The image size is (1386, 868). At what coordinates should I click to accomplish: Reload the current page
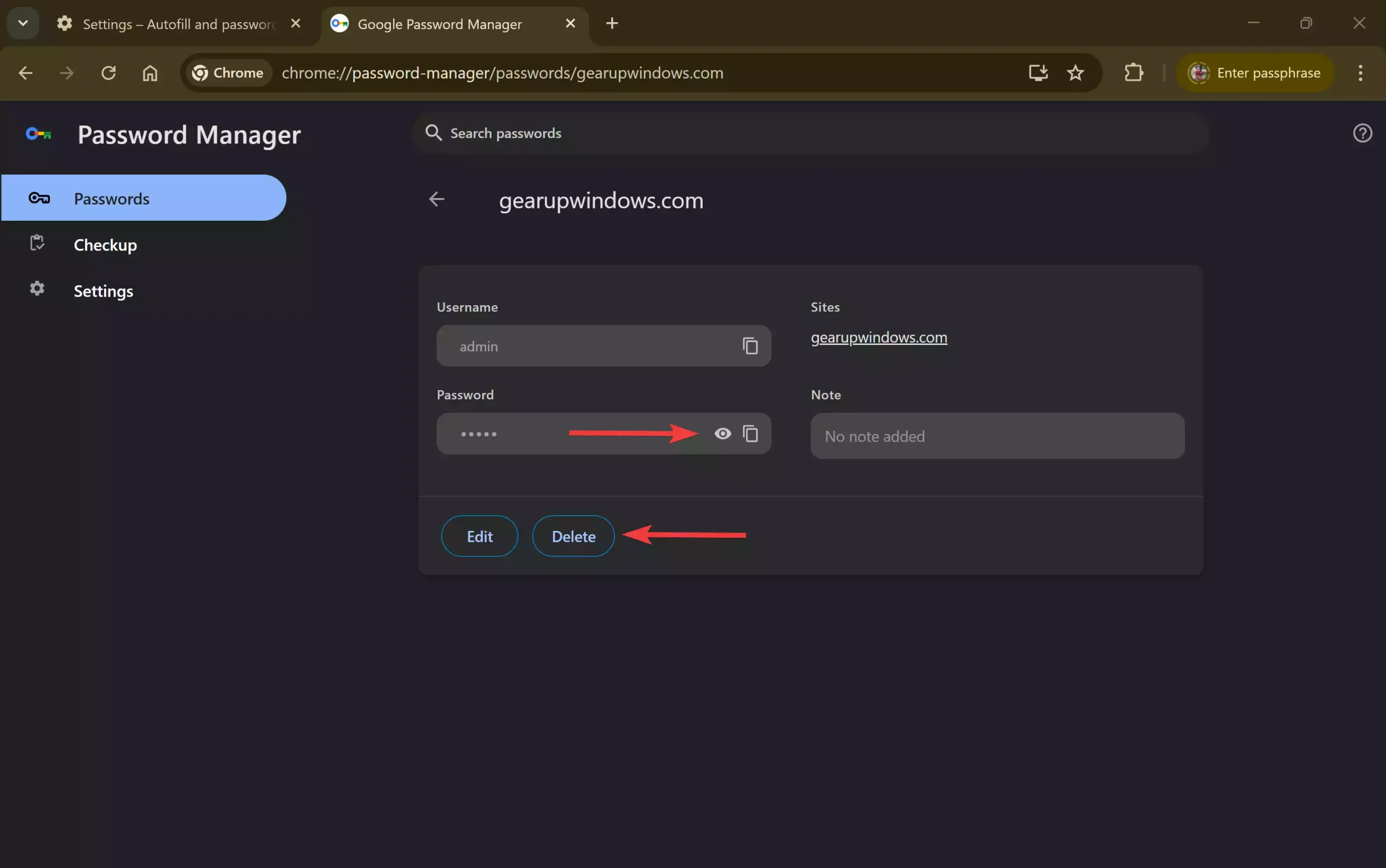click(x=109, y=73)
